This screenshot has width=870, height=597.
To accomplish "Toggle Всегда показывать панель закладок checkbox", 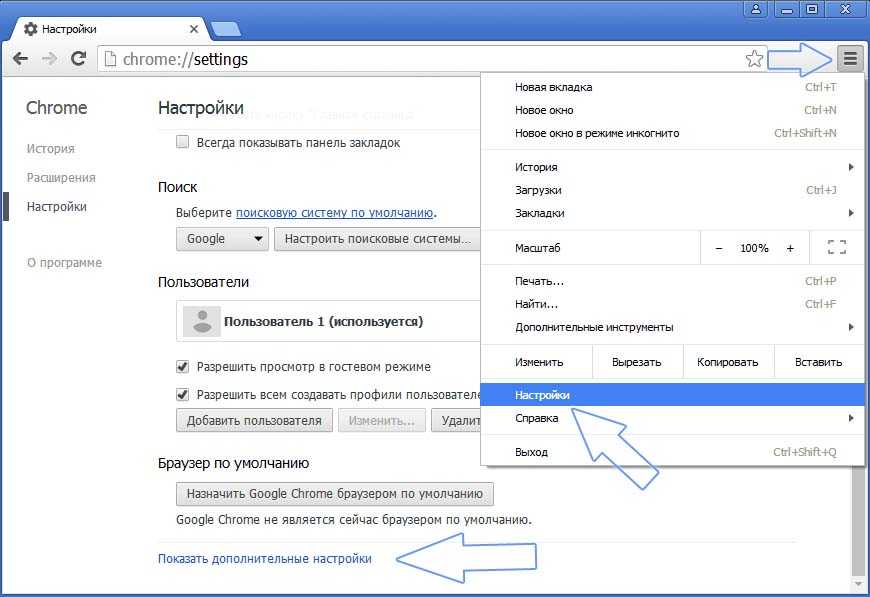I will pos(182,142).
